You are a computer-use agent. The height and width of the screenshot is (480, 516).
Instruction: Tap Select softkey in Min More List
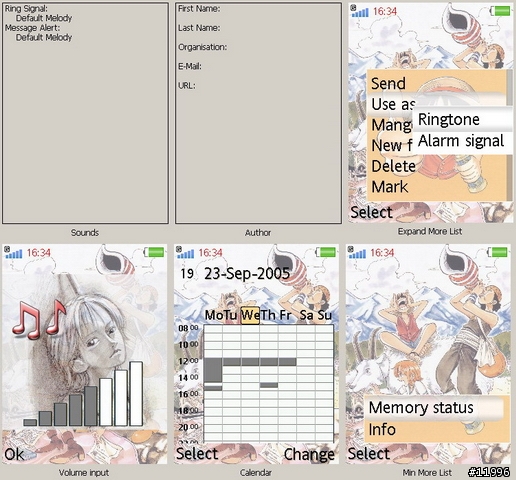click(x=369, y=454)
